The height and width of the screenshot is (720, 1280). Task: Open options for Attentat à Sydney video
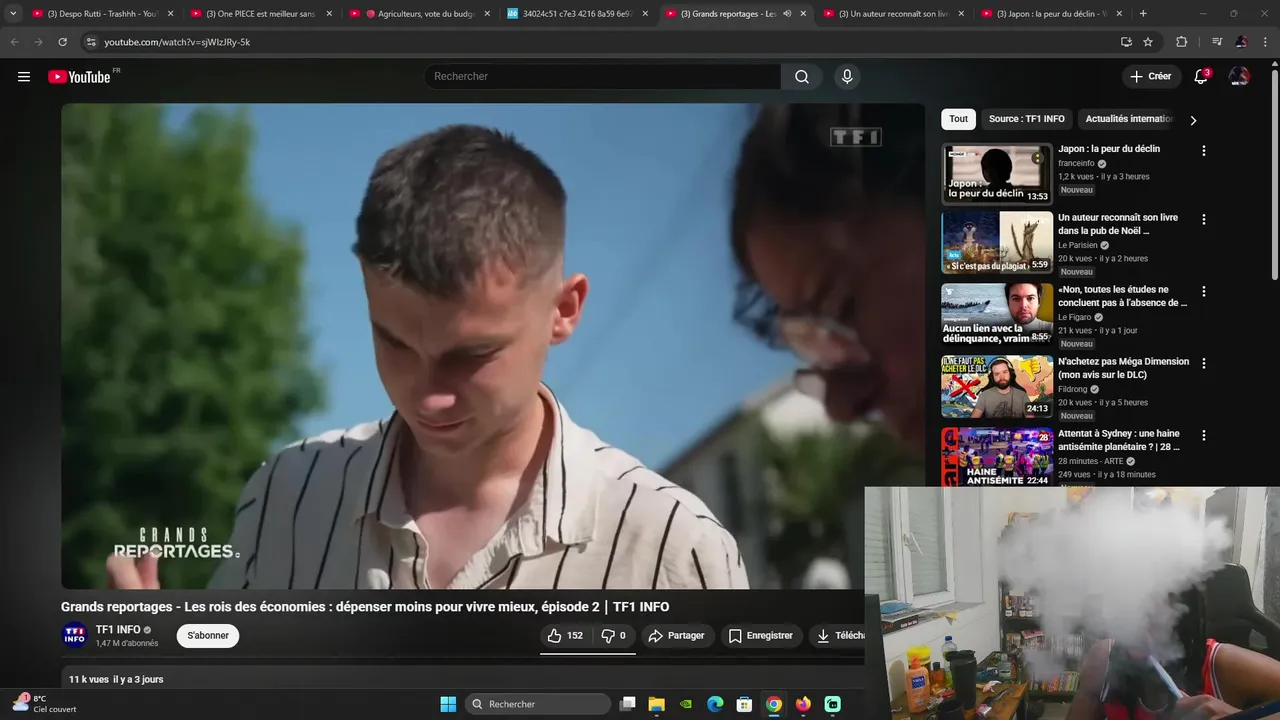click(1204, 435)
